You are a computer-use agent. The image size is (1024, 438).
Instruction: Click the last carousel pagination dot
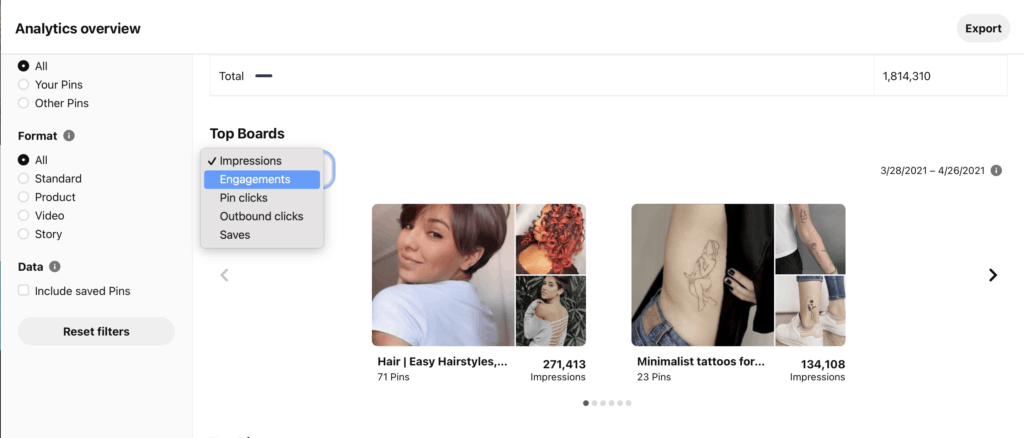(628, 403)
